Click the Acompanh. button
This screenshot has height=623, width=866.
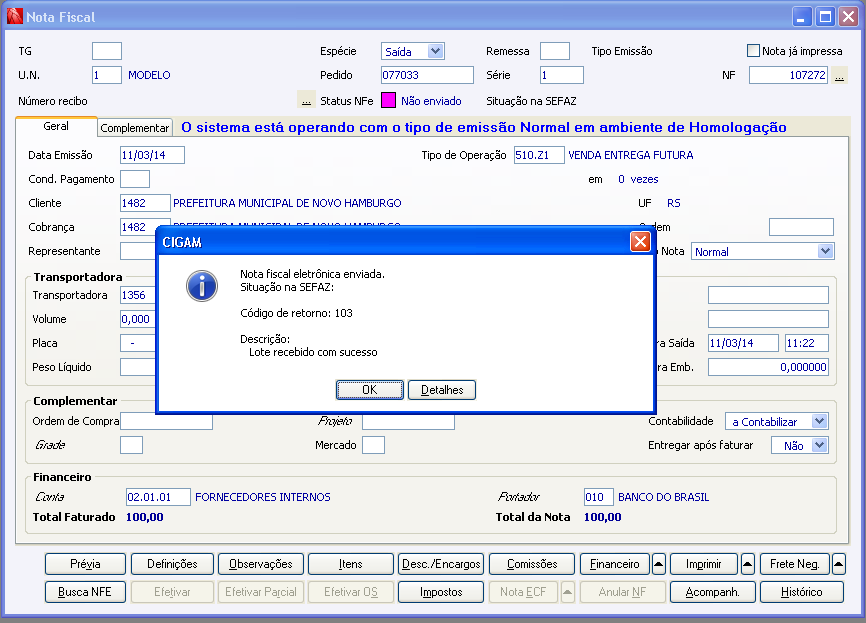click(712, 592)
